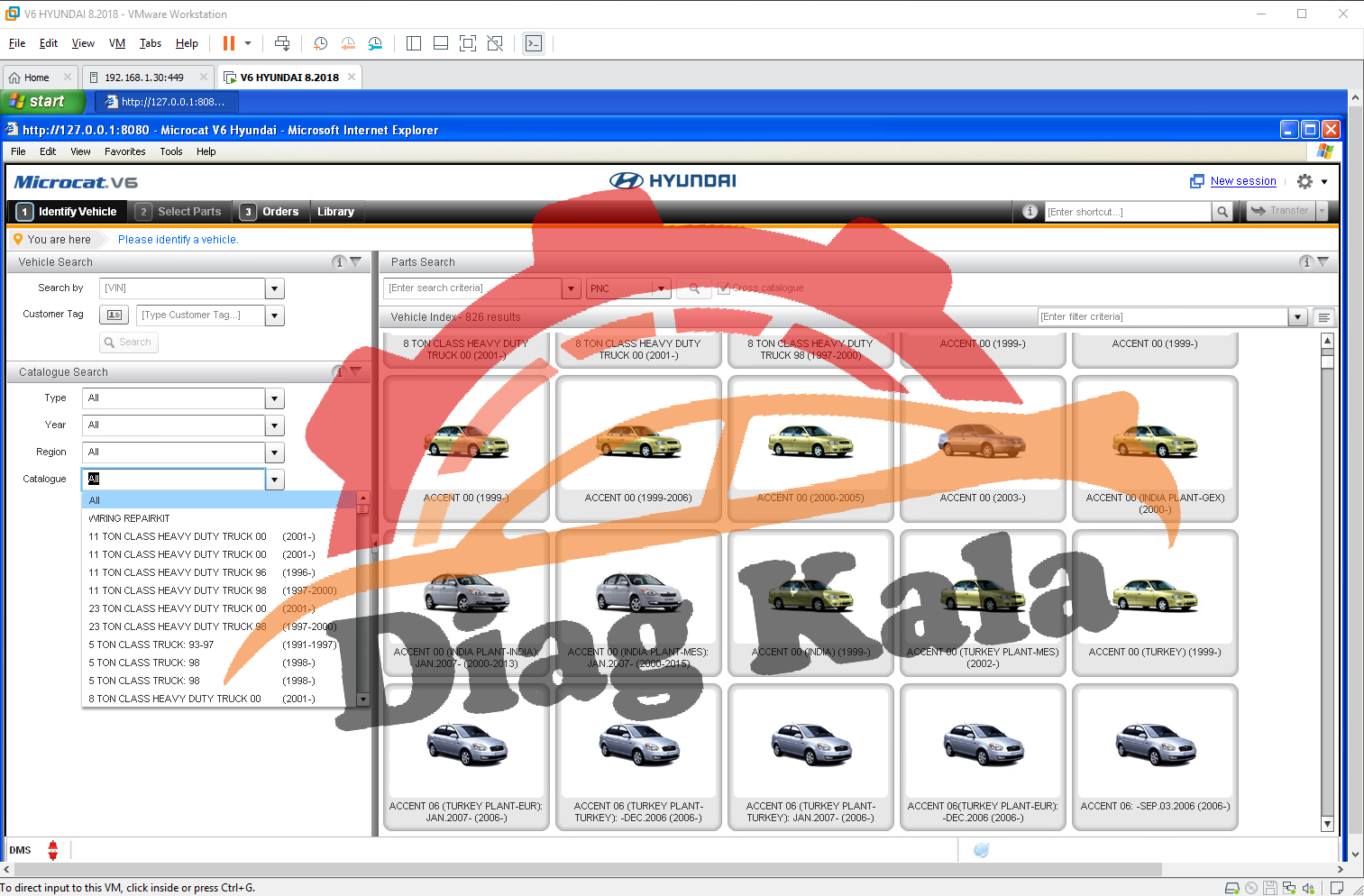Open the Library tab in Microcat
This screenshot has height=896, width=1364.
click(335, 212)
